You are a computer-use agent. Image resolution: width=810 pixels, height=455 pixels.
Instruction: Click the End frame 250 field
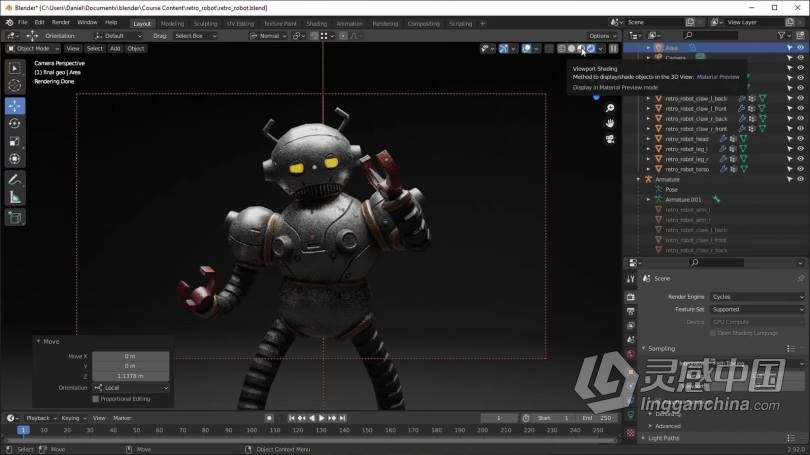598,418
